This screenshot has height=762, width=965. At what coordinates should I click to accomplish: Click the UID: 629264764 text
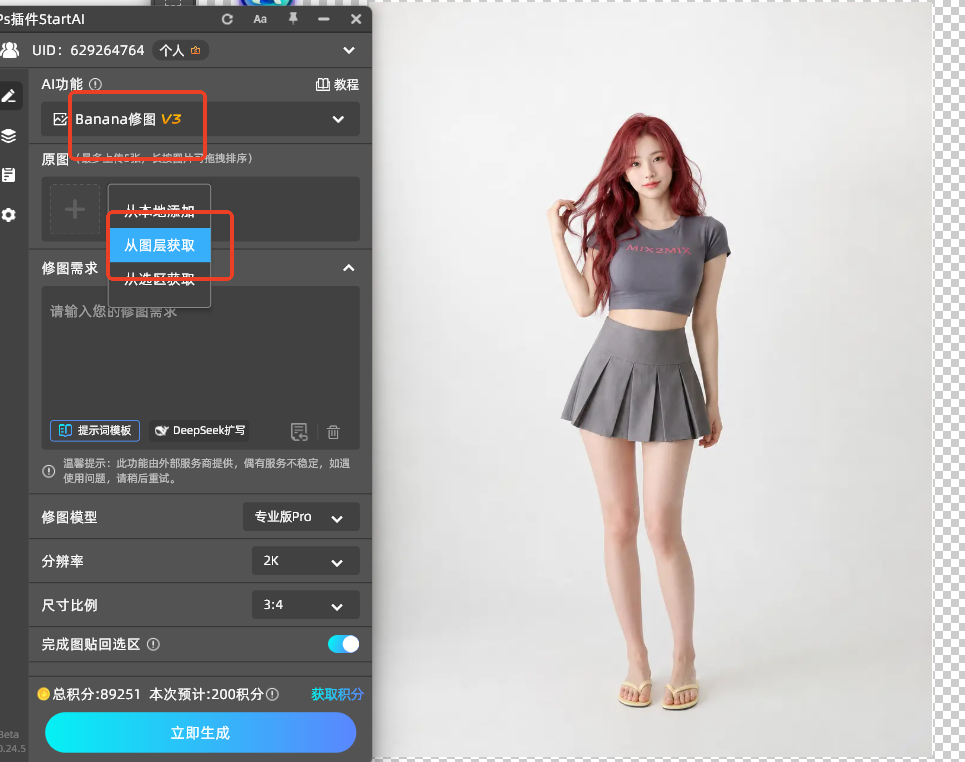pyautogui.click(x=88, y=50)
